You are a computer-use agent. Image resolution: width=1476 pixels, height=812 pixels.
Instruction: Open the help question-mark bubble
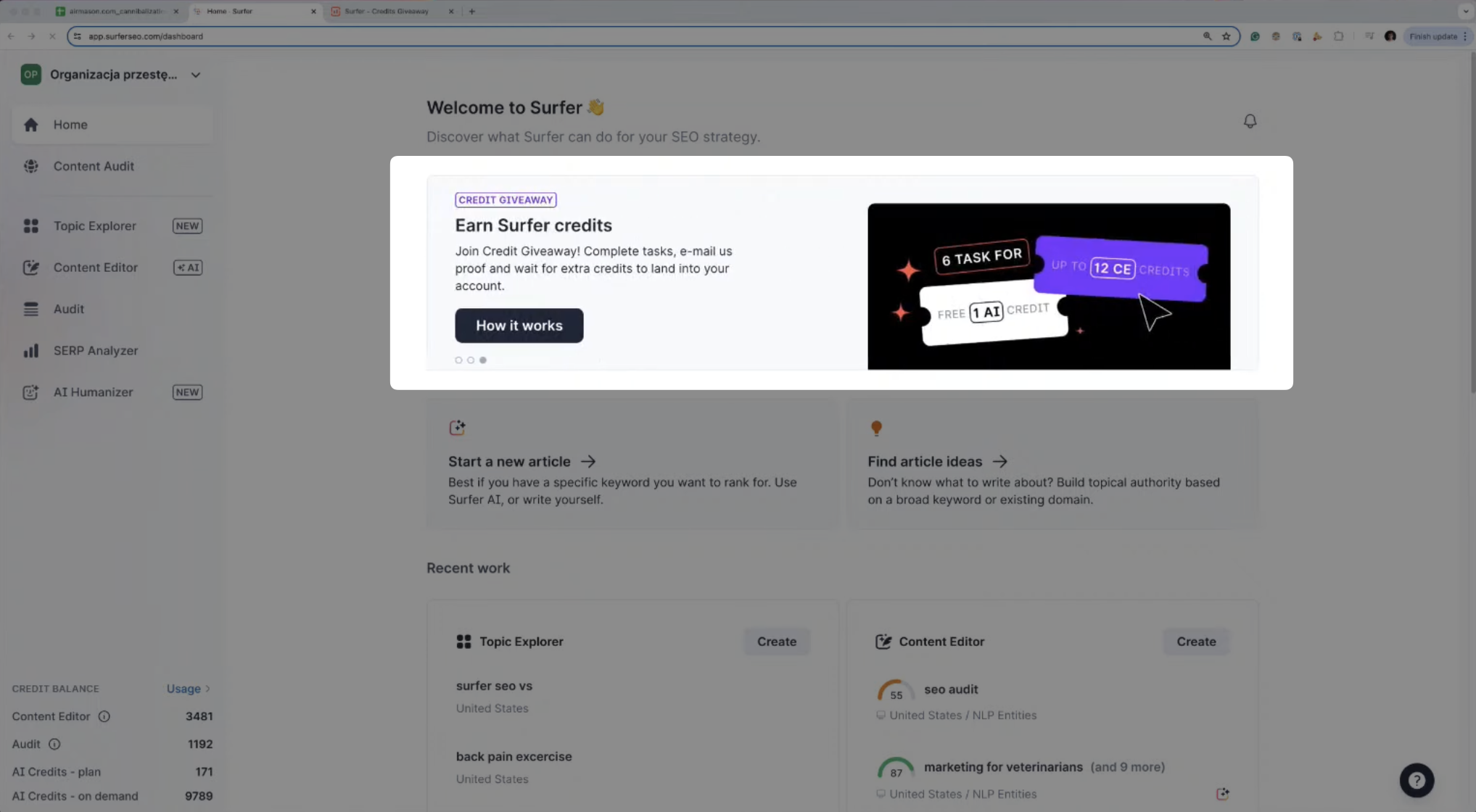(1417, 779)
